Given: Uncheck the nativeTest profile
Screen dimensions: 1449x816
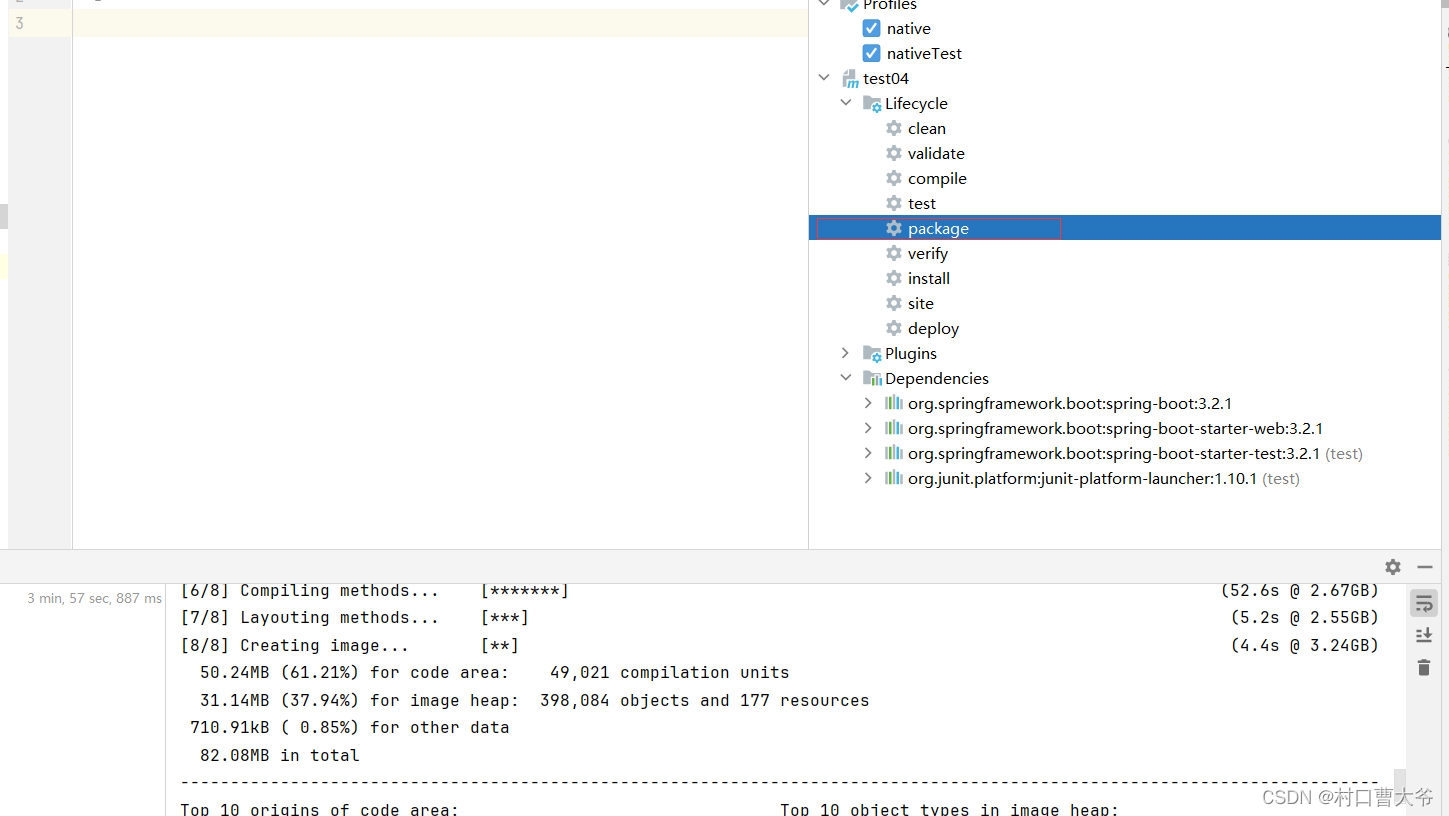Looking at the screenshot, I should click(x=871, y=53).
